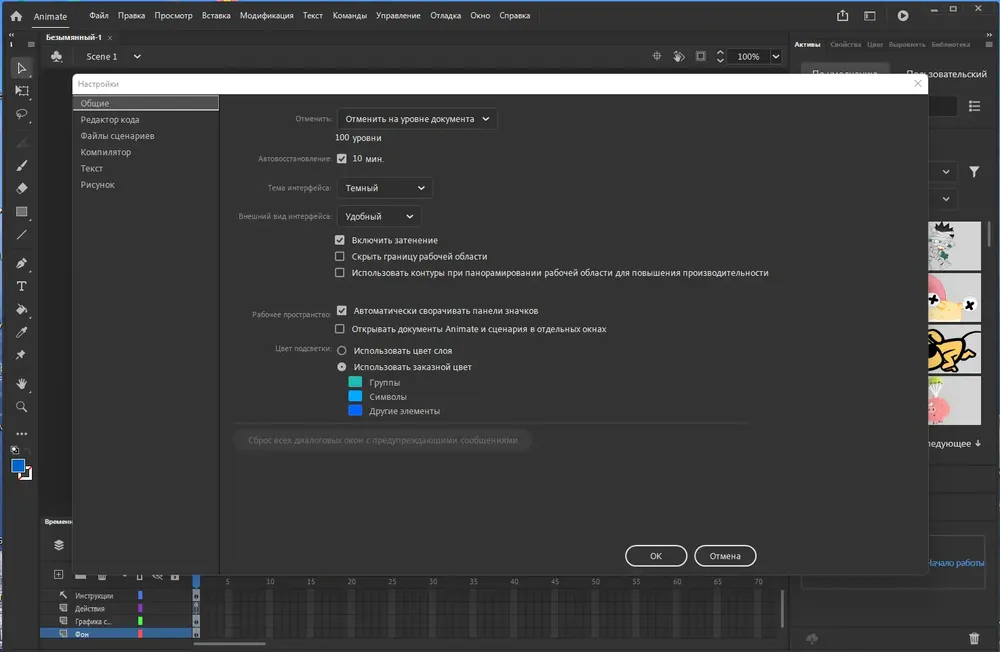
Task: Click the rotation tool icon near zoom
Action: (679, 56)
